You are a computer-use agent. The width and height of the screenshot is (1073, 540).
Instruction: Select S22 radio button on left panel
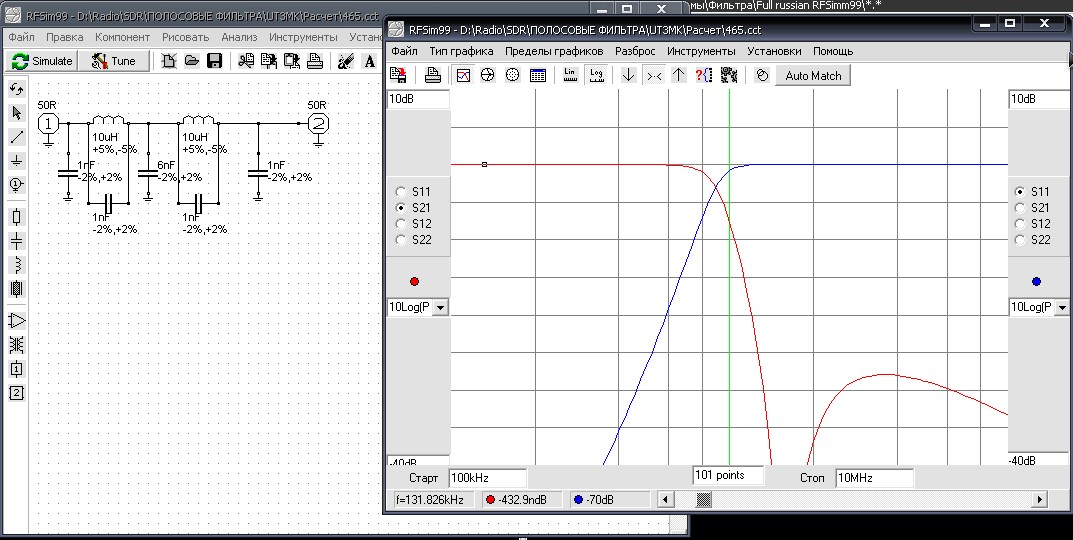pos(402,240)
